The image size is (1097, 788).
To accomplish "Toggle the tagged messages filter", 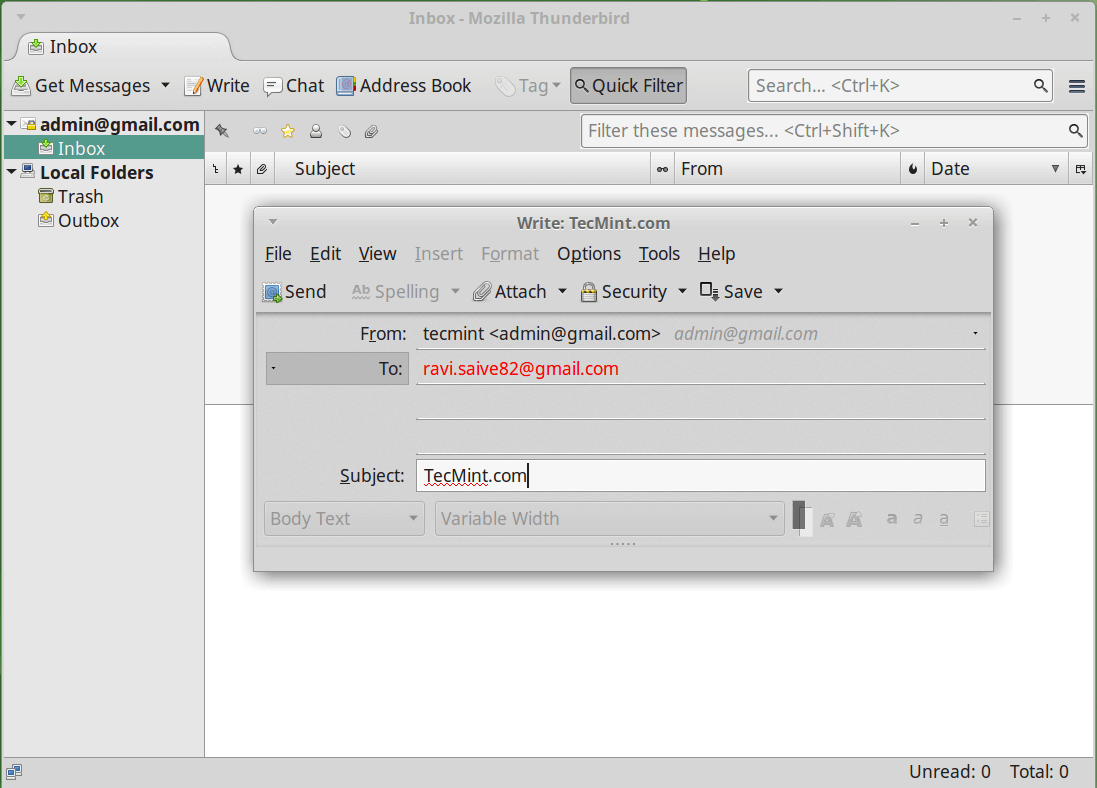I will 344,131.
